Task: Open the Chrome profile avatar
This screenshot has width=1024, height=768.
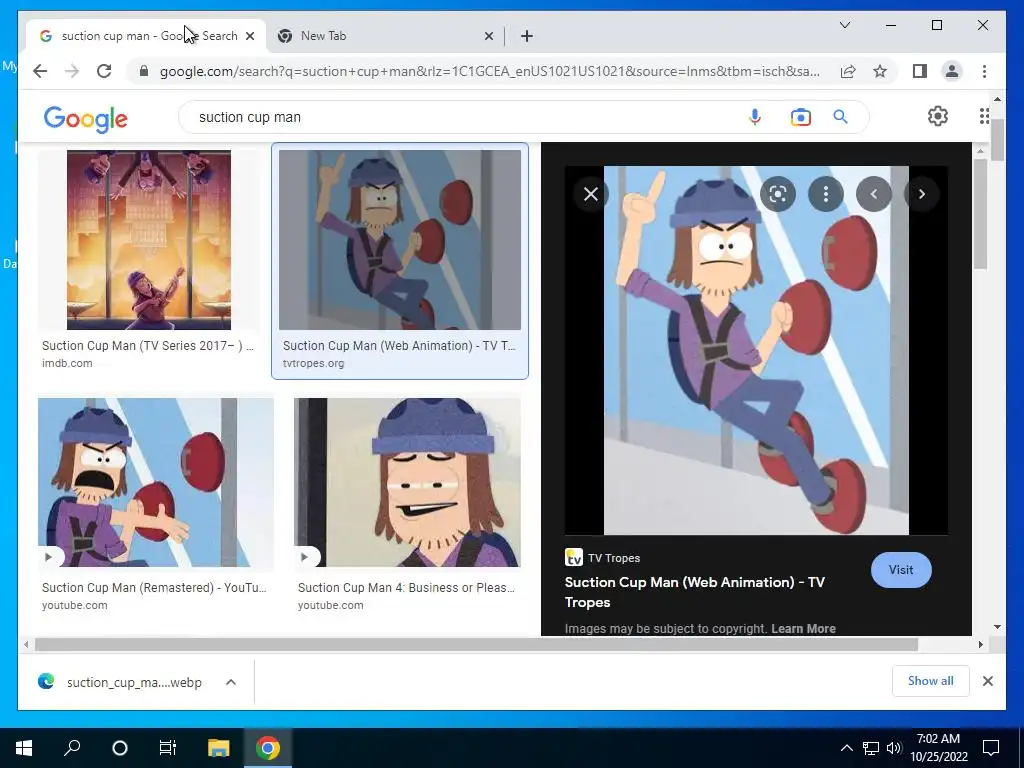Action: pyautogui.click(x=952, y=71)
